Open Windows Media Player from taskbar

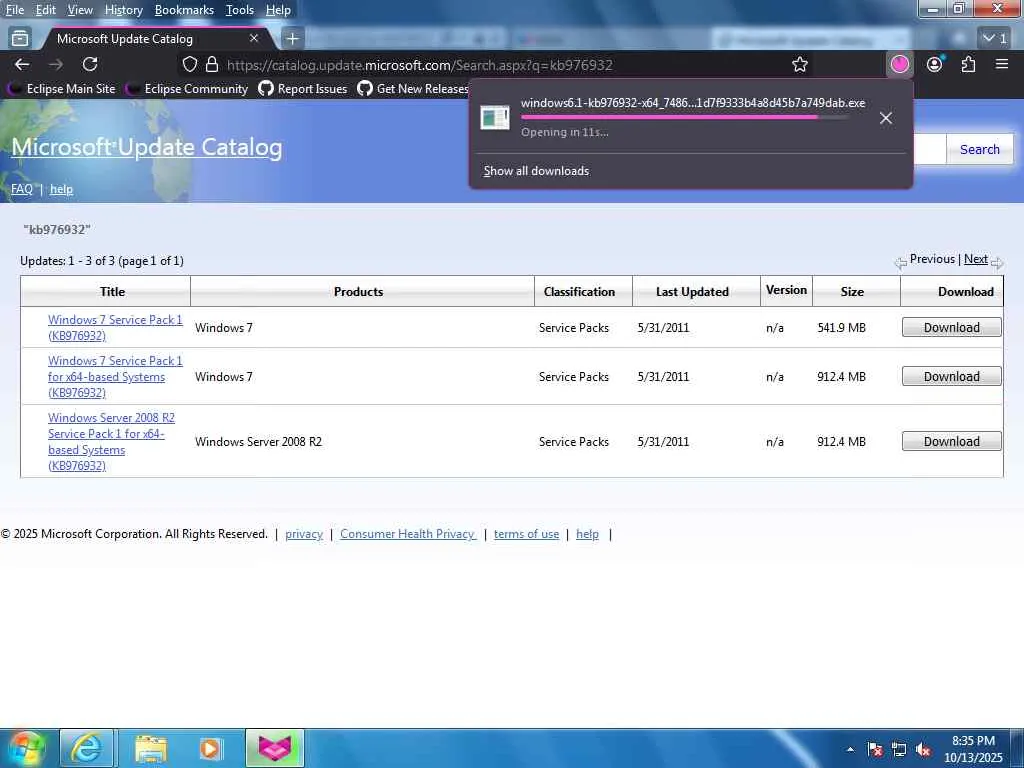[210, 748]
